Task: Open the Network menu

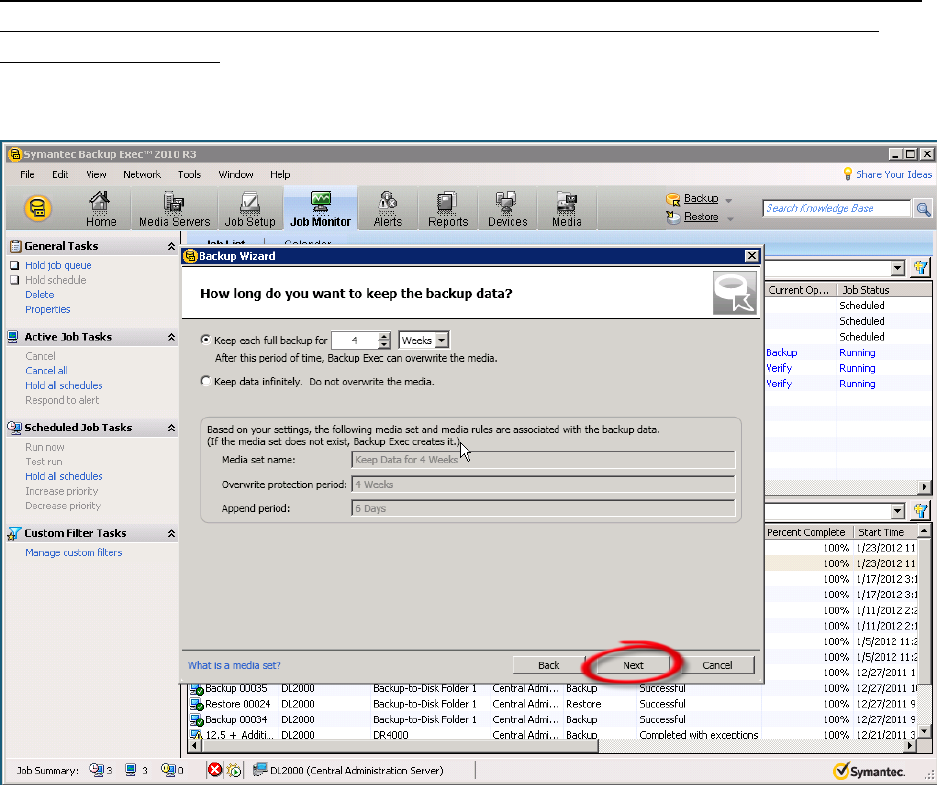Action: [x=142, y=174]
